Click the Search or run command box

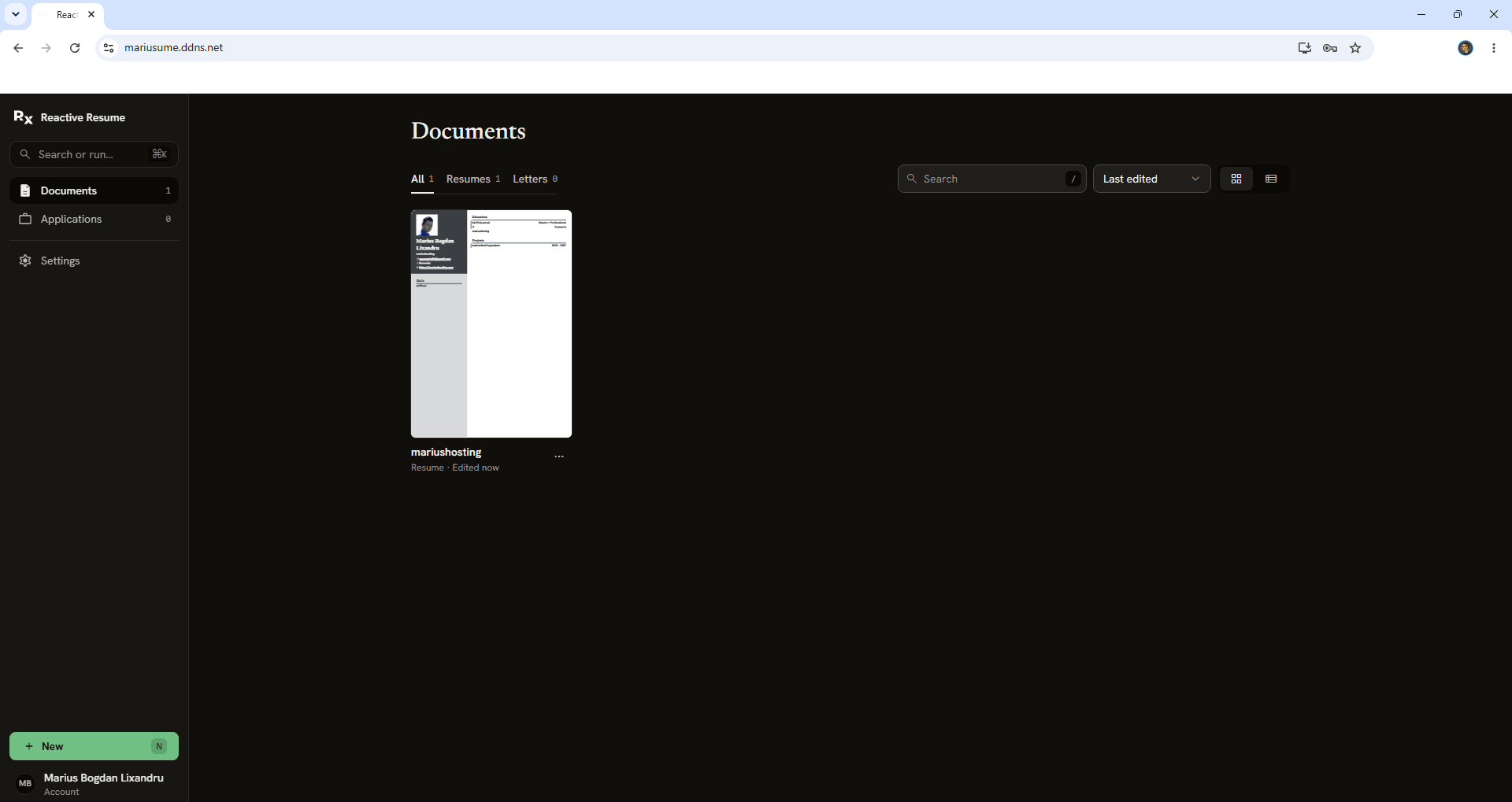point(94,154)
